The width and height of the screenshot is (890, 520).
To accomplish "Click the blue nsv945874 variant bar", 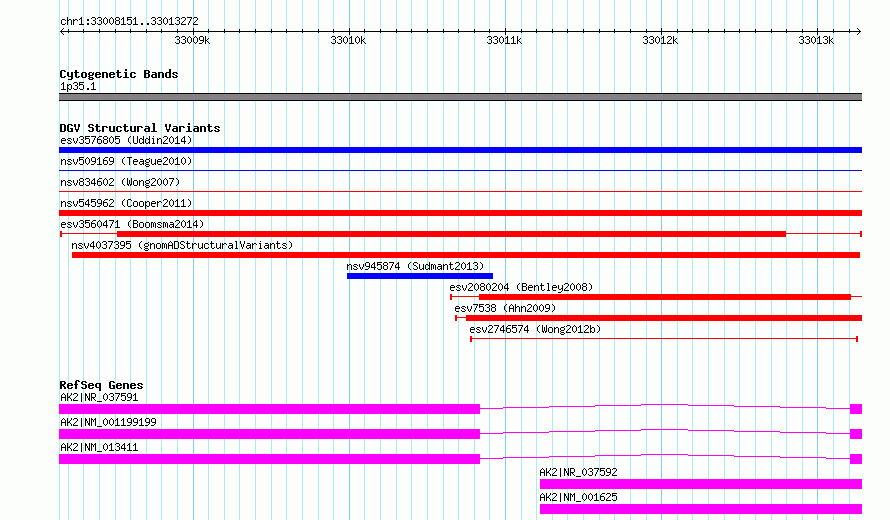I will 420,276.
